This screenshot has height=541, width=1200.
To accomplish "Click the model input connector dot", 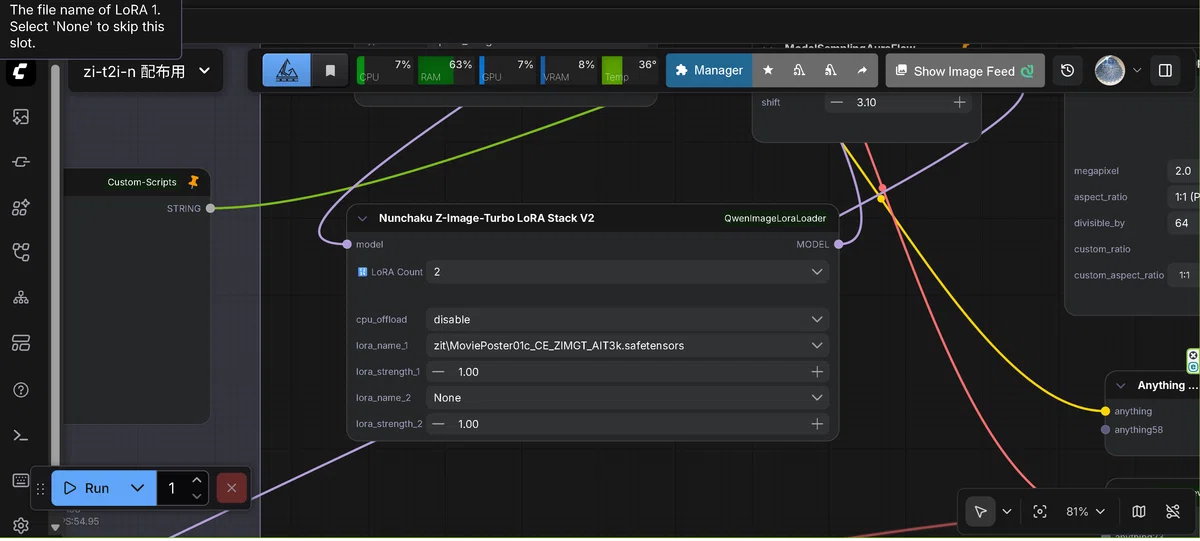I will pyautogui.click(x=347, y=244).
